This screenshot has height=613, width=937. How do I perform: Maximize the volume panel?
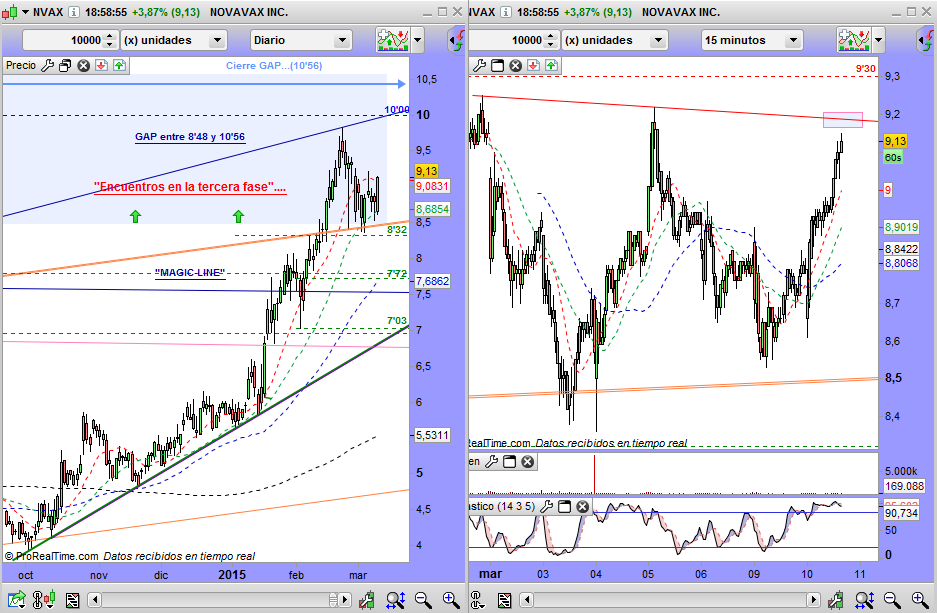click(x=509, y=462)
